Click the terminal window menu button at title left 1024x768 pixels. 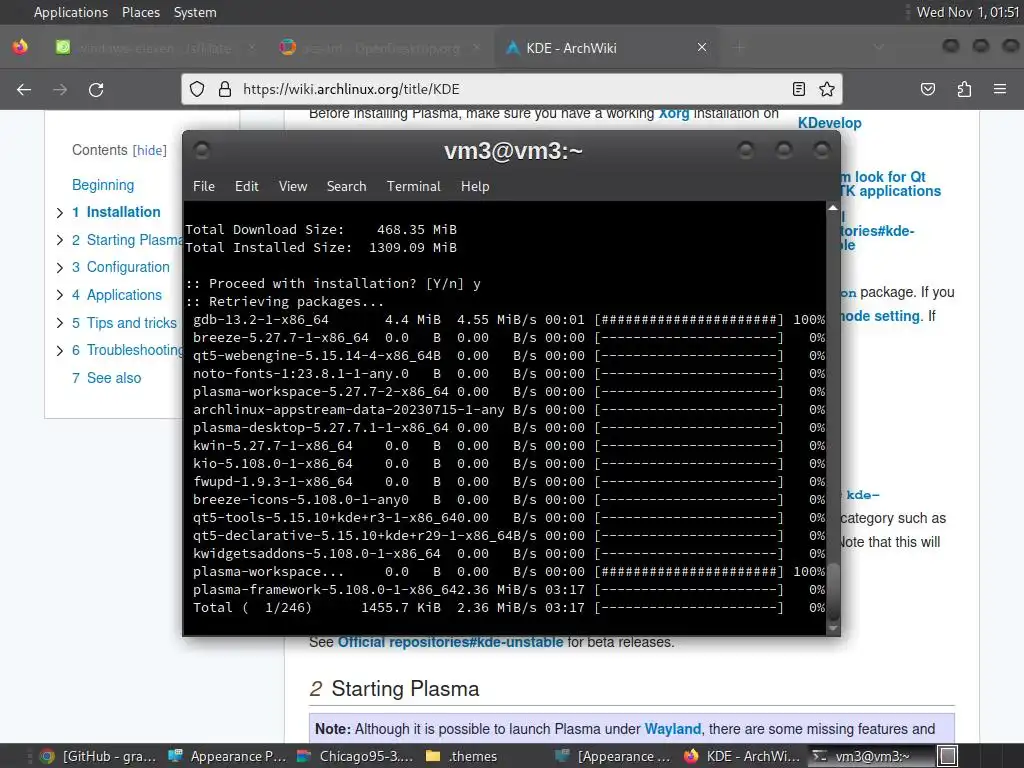[x=201, y=151]
